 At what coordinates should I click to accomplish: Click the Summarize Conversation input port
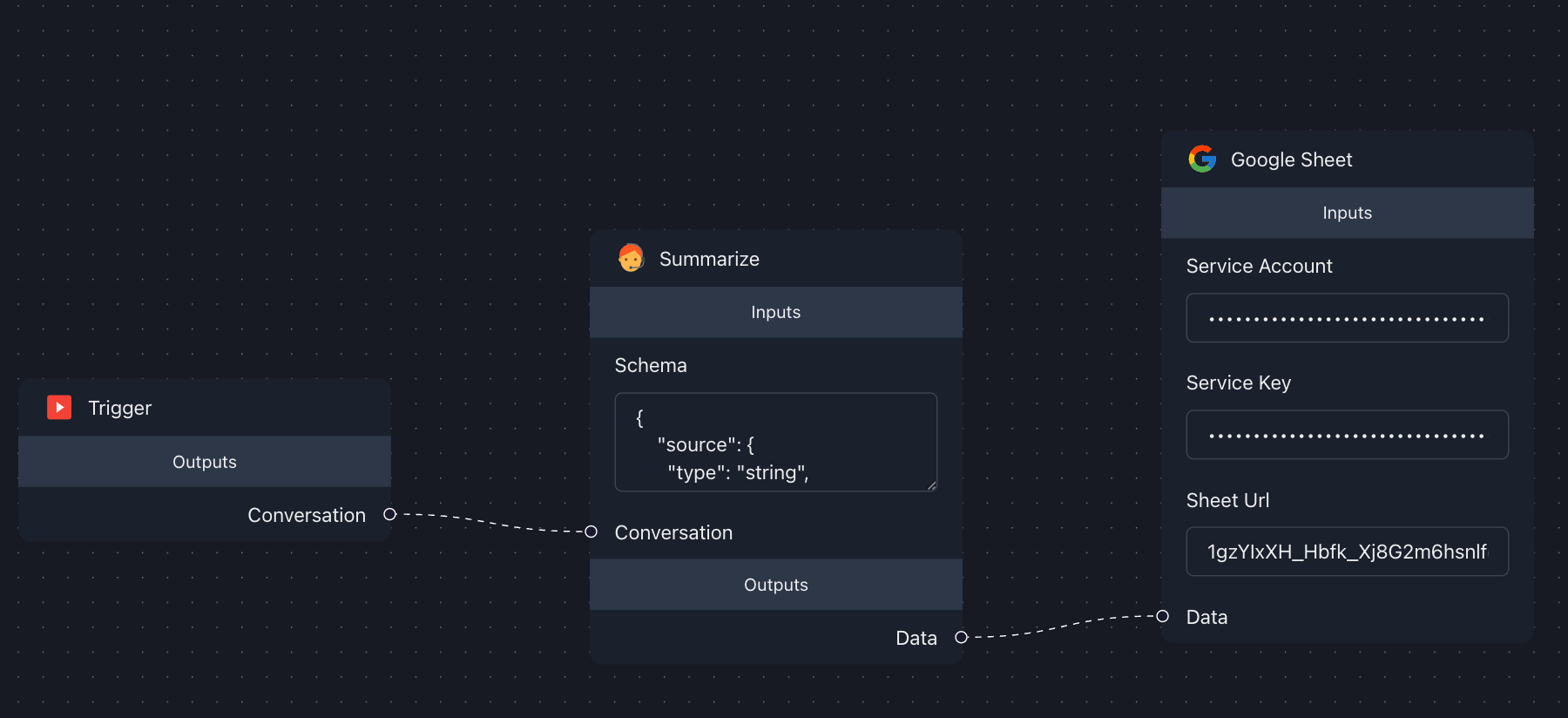[591, 532]
